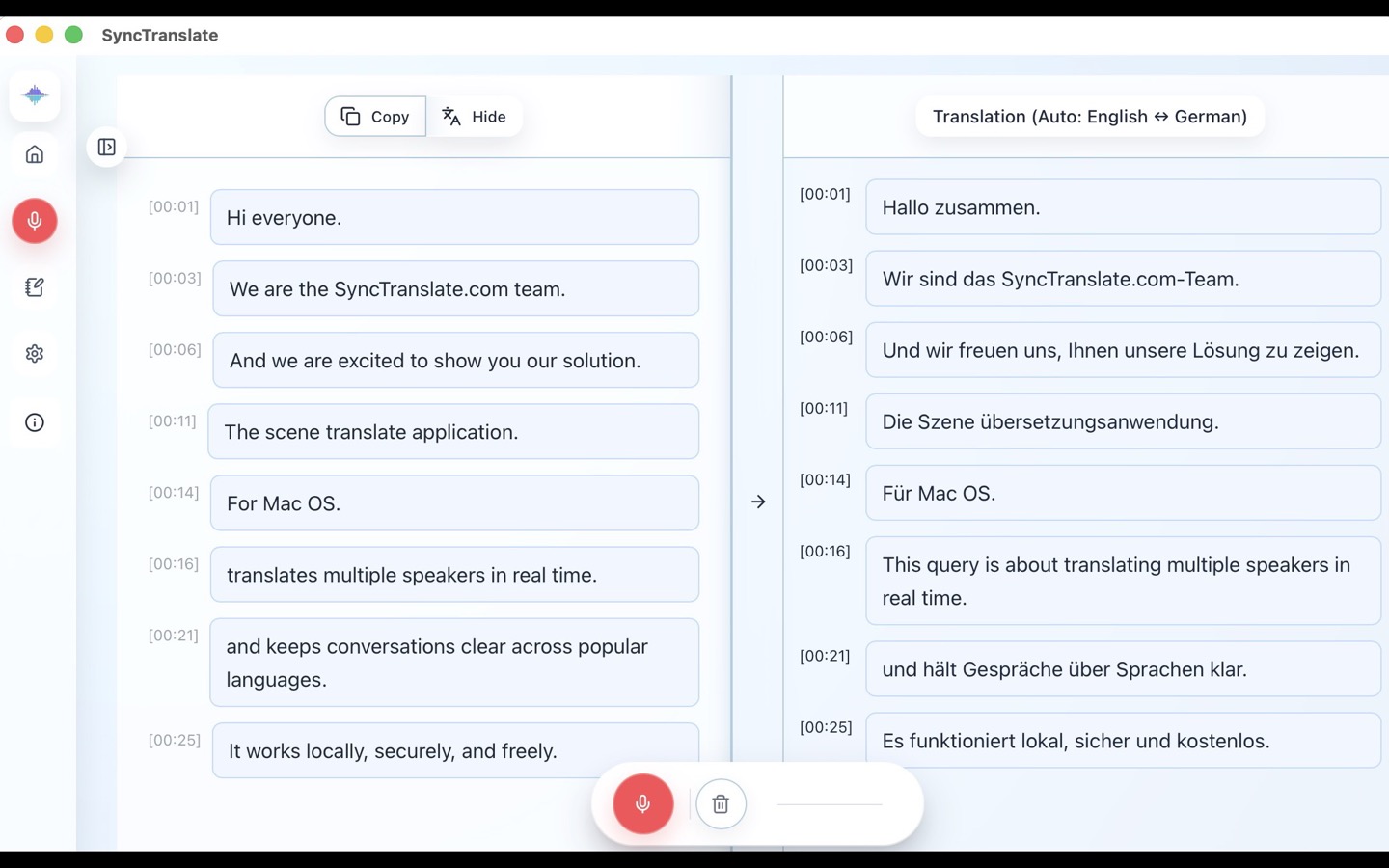Screen dimensions: 1389x868
Task: Select the 'For Mac OS.' transcript line
Action: [x=454, y=502]
